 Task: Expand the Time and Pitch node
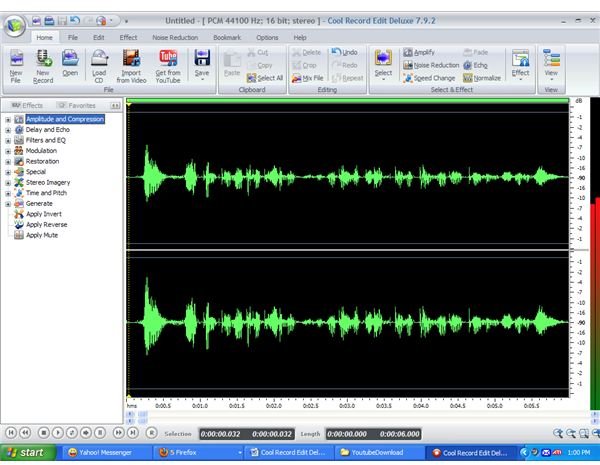pos(8,193)
